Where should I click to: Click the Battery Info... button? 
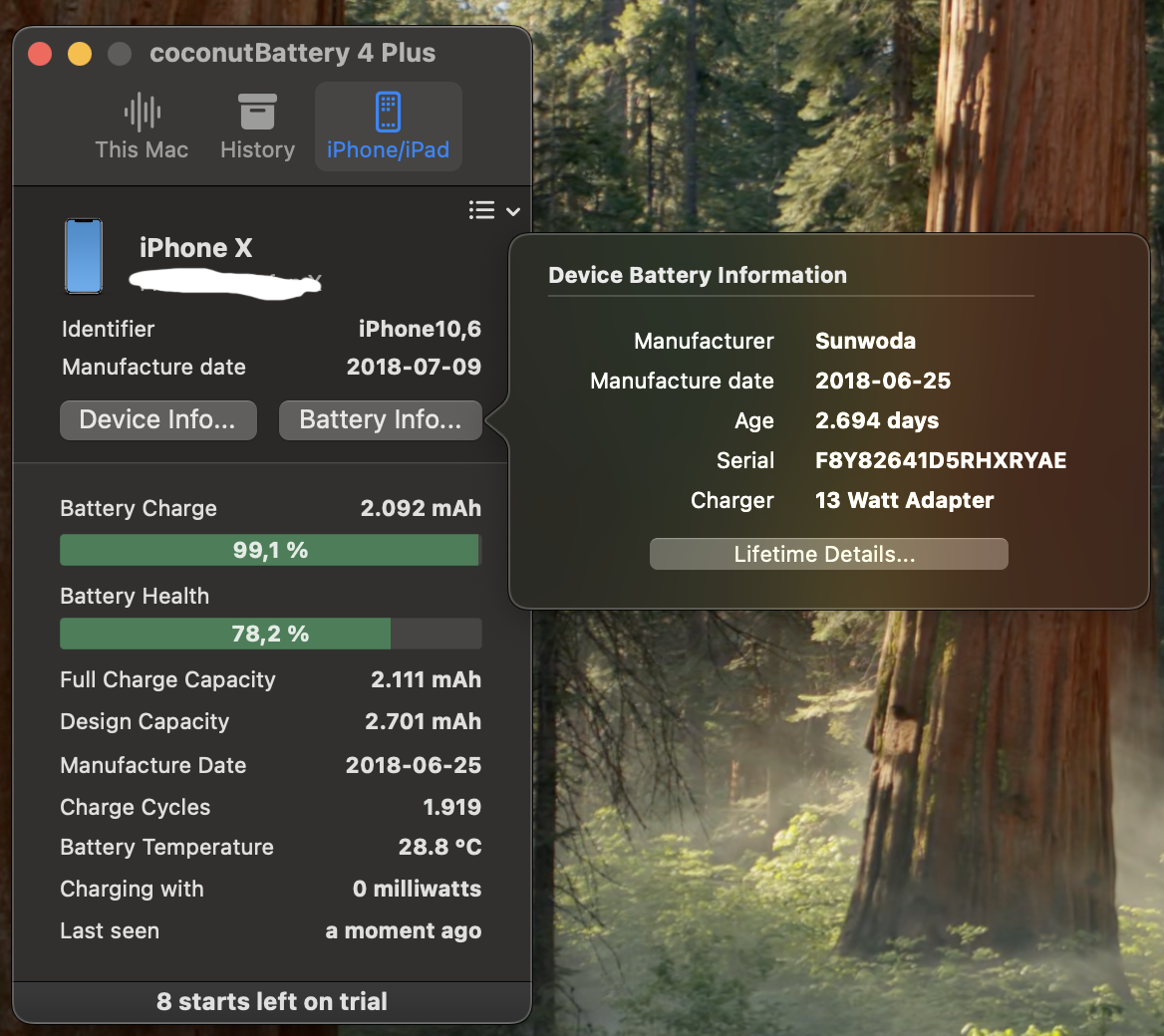[x=380, y=420]
